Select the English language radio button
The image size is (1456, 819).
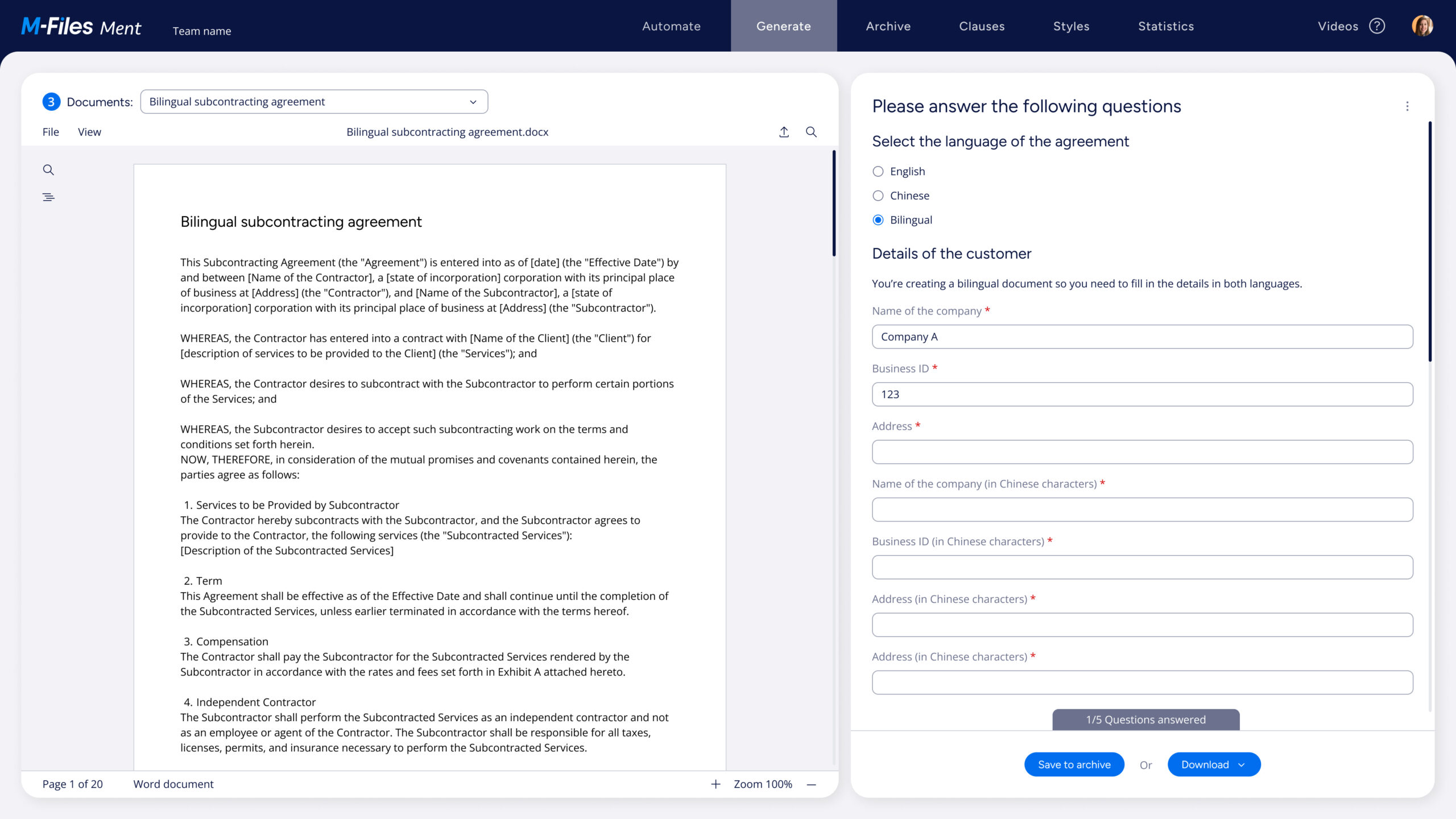point(878,172)
